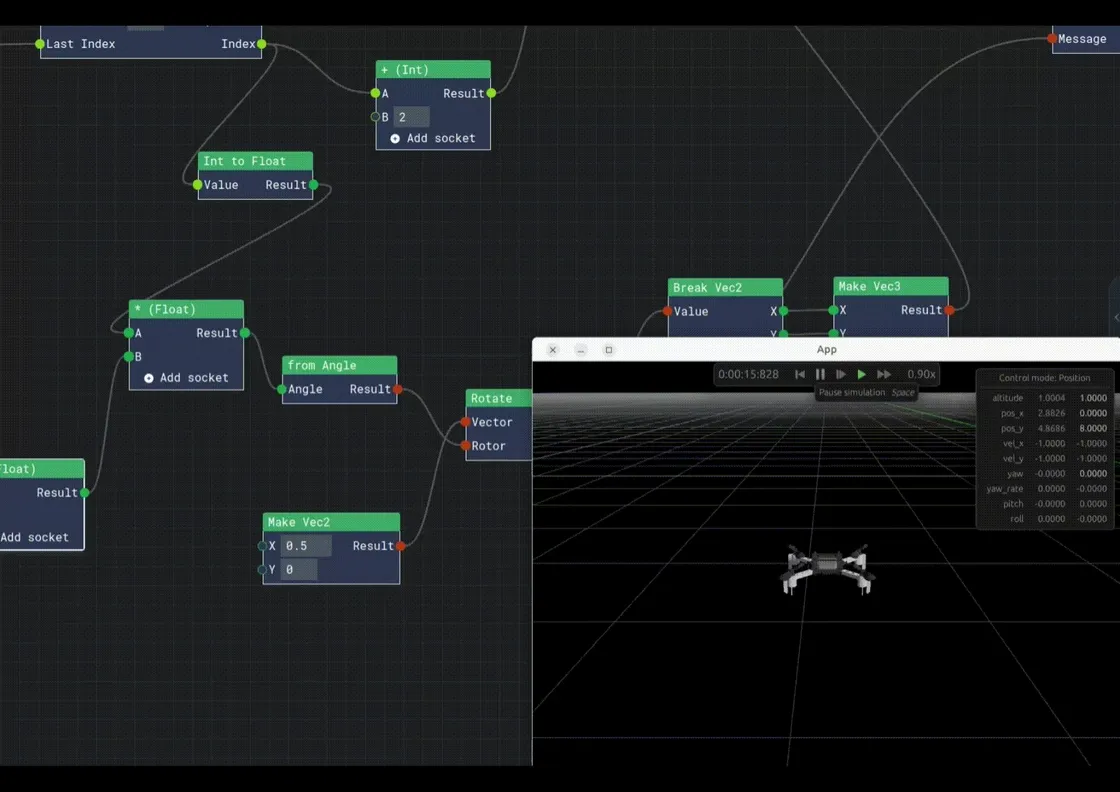Viewport: 1120px width, 792px height.
Task: Select the Int to Float node header
Action: pos(255,161)
